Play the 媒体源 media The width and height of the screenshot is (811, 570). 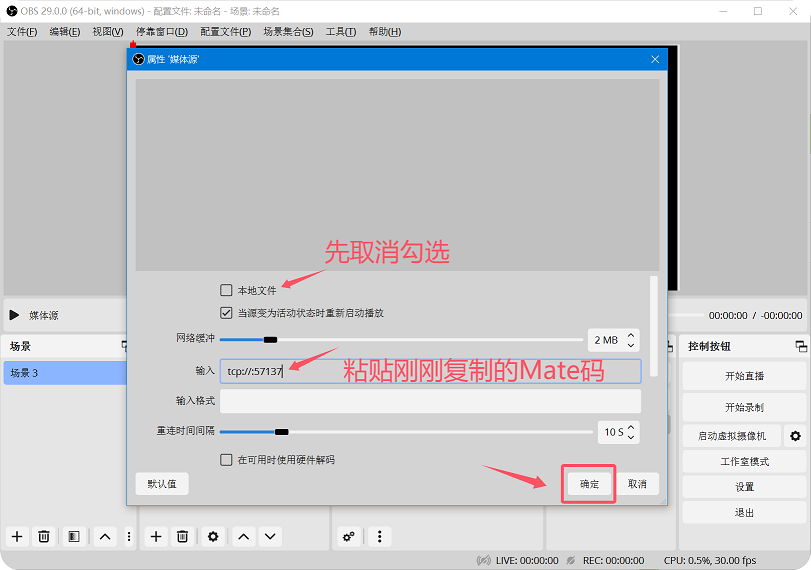click(x=14, y=315)
